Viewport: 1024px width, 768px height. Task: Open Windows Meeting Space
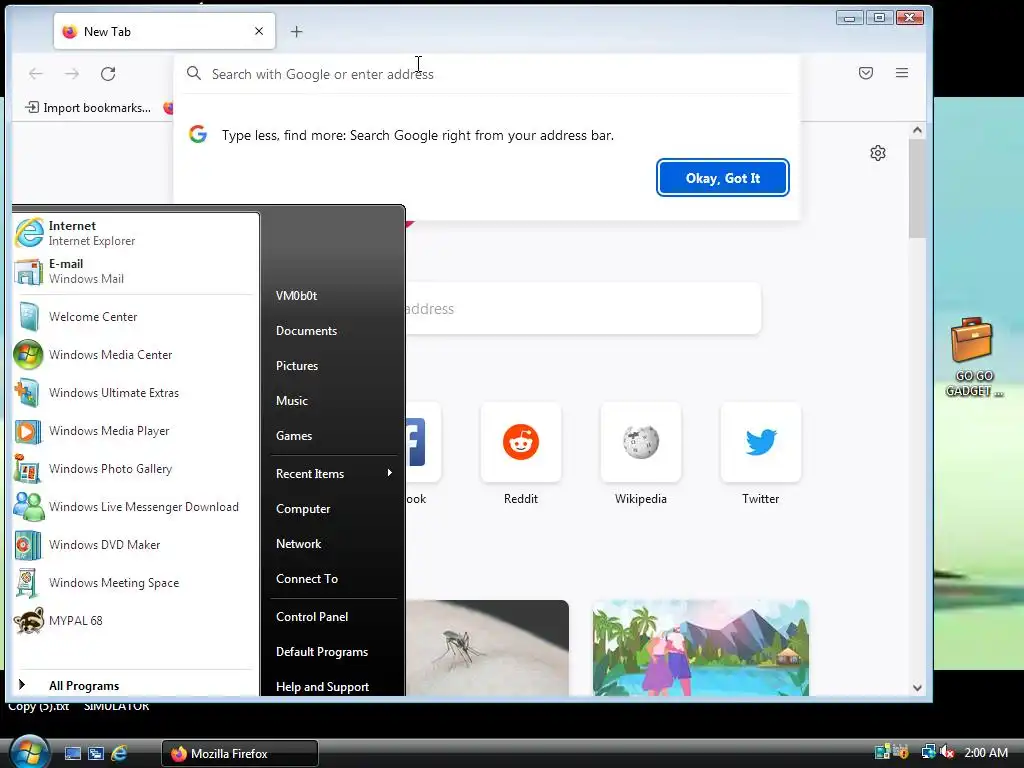(x=134, y=583)
